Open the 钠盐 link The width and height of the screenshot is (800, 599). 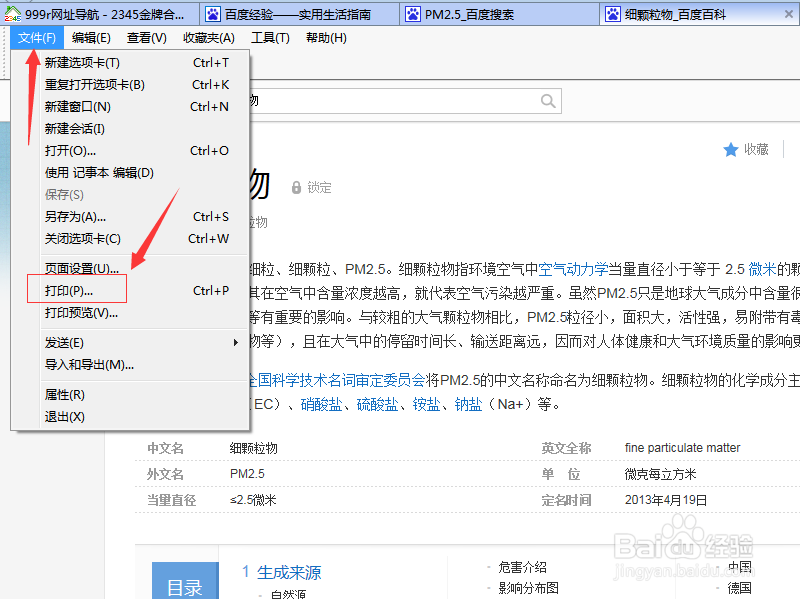click(468, 405)
